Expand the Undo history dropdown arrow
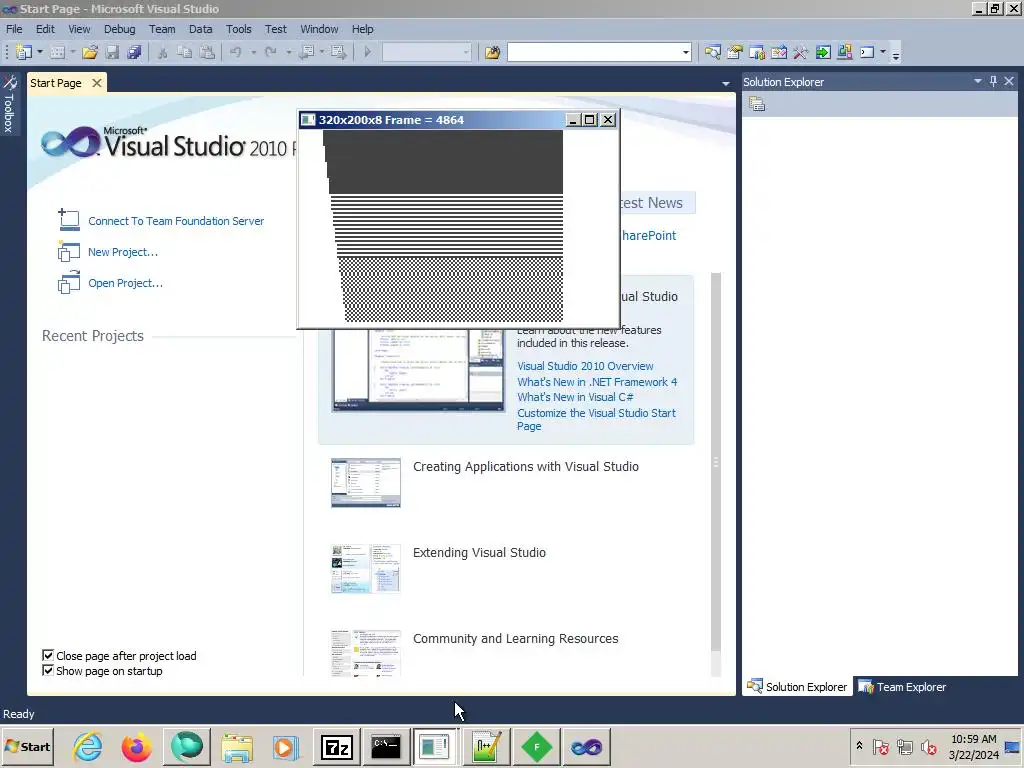1024x768 pixels. pyautogui.click(x=253, y=52)
